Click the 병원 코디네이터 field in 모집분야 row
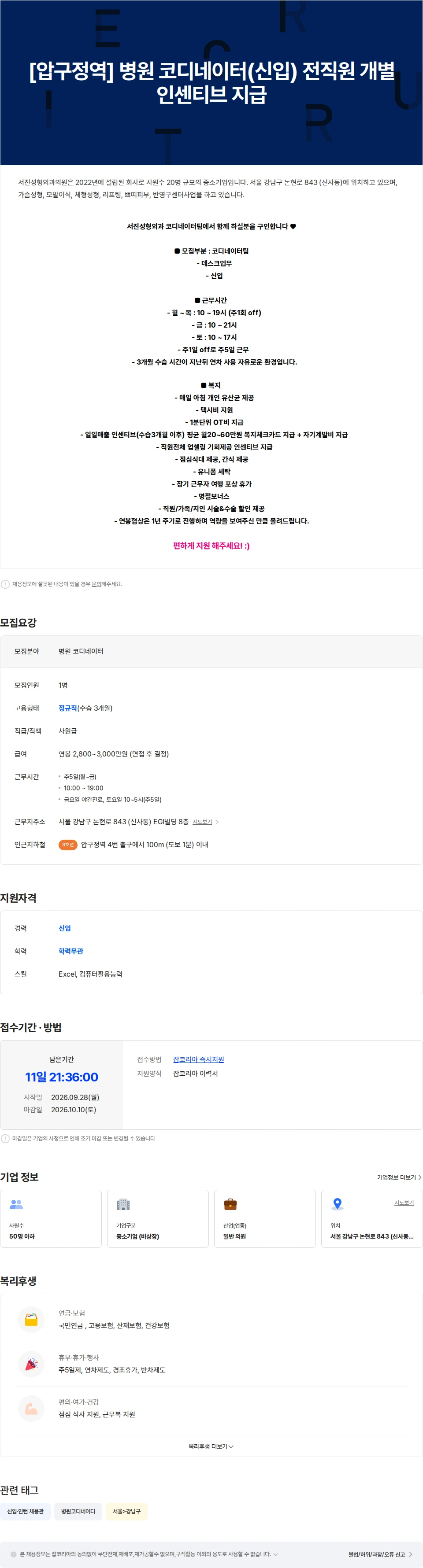The width and height of the screenshot is (423, 1568). [81, 651]
